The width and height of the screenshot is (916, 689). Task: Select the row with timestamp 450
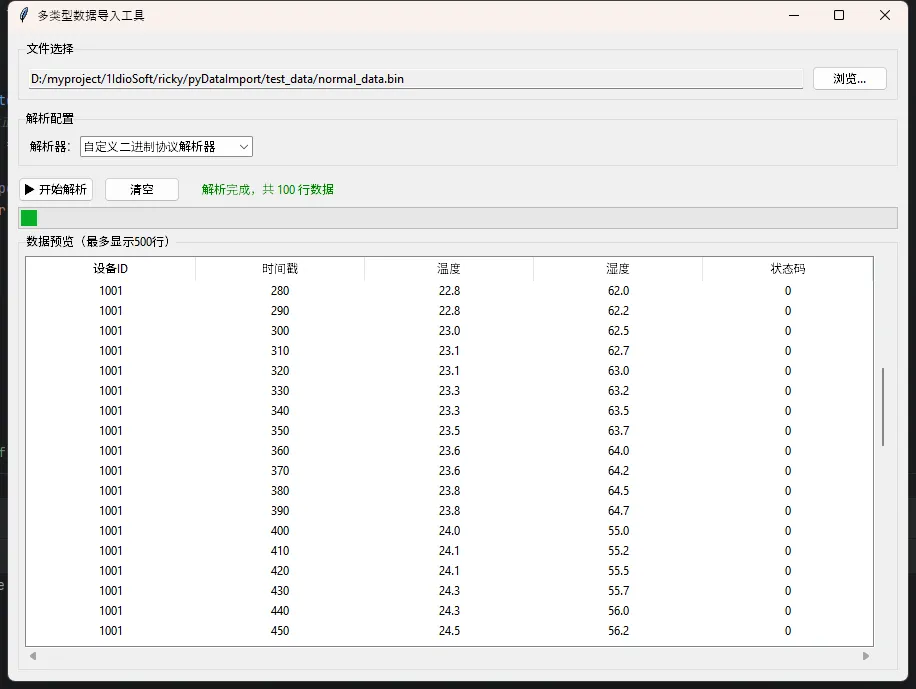(x=280, y=631)
